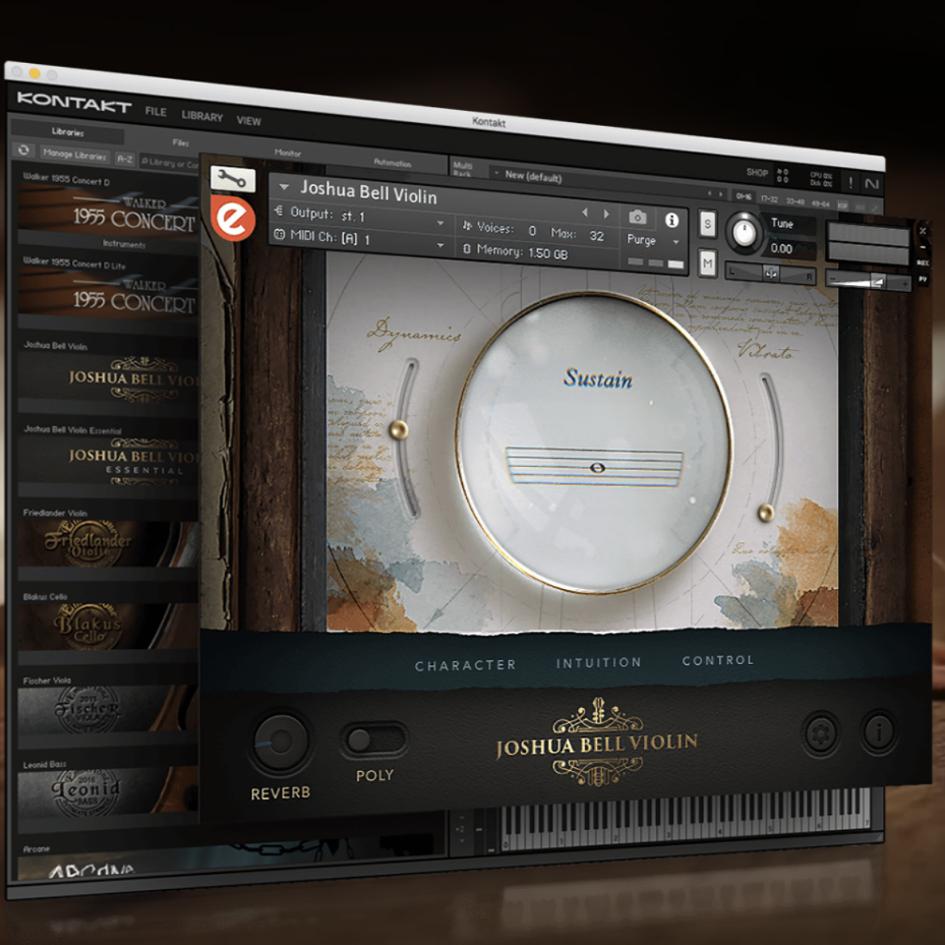This screenshot has height=945, width=945.
Task: Click the Vibrato slider gold knob
Action: [x=765, y=513]
